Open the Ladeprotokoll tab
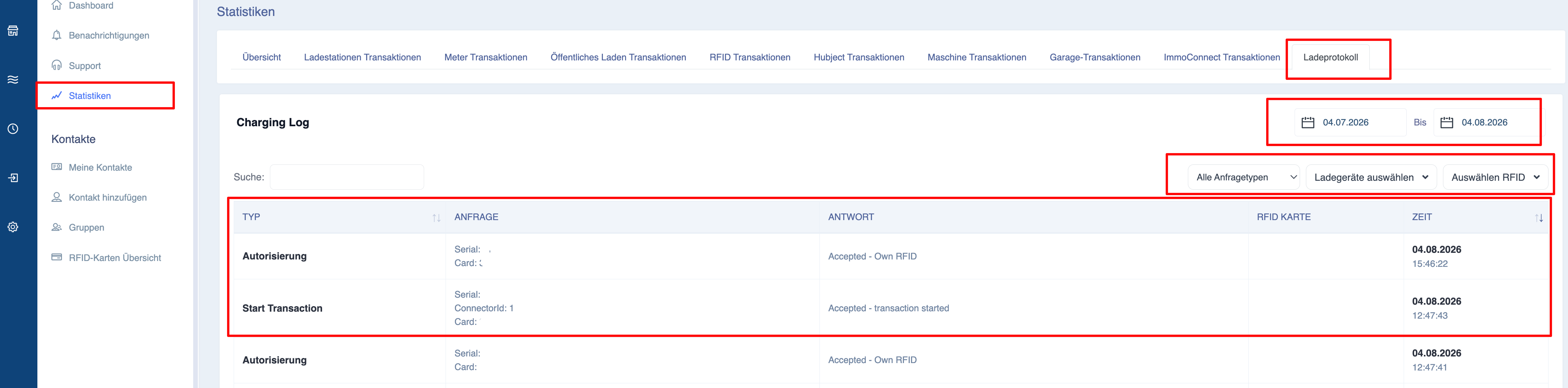The height and width of the screenshot is (388, 1568). tap(1330, 57)
